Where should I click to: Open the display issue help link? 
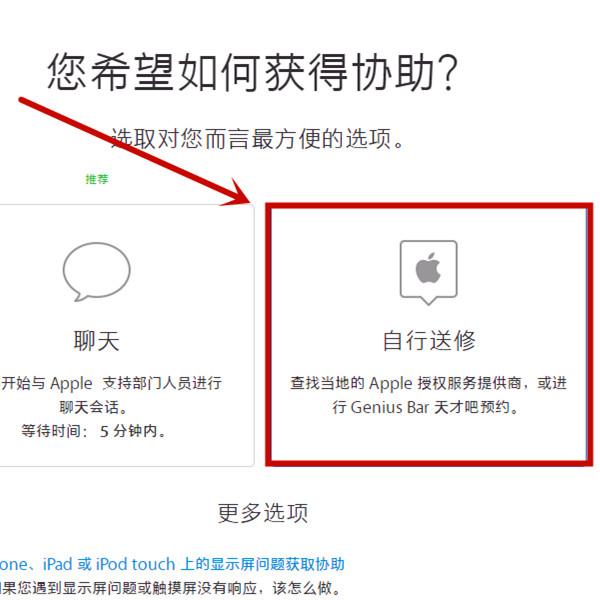[x=172, y=564]
